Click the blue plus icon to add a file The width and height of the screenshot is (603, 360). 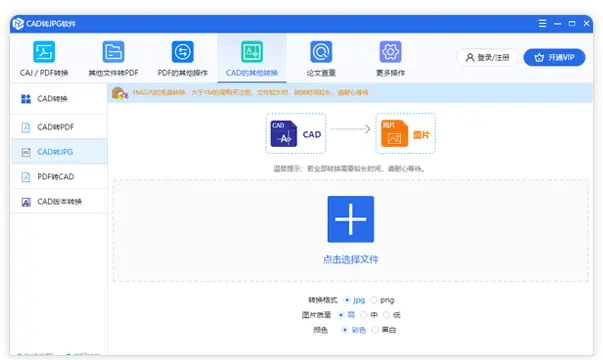[x=350, y=219]
